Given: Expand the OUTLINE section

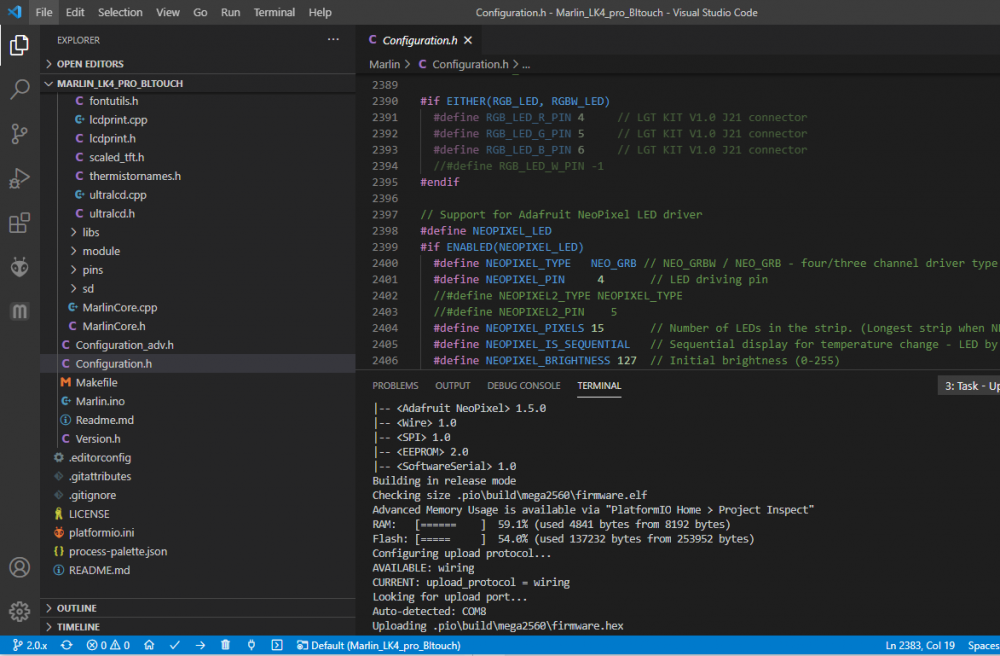Looking at the screenshot, I should coord(76,608).
